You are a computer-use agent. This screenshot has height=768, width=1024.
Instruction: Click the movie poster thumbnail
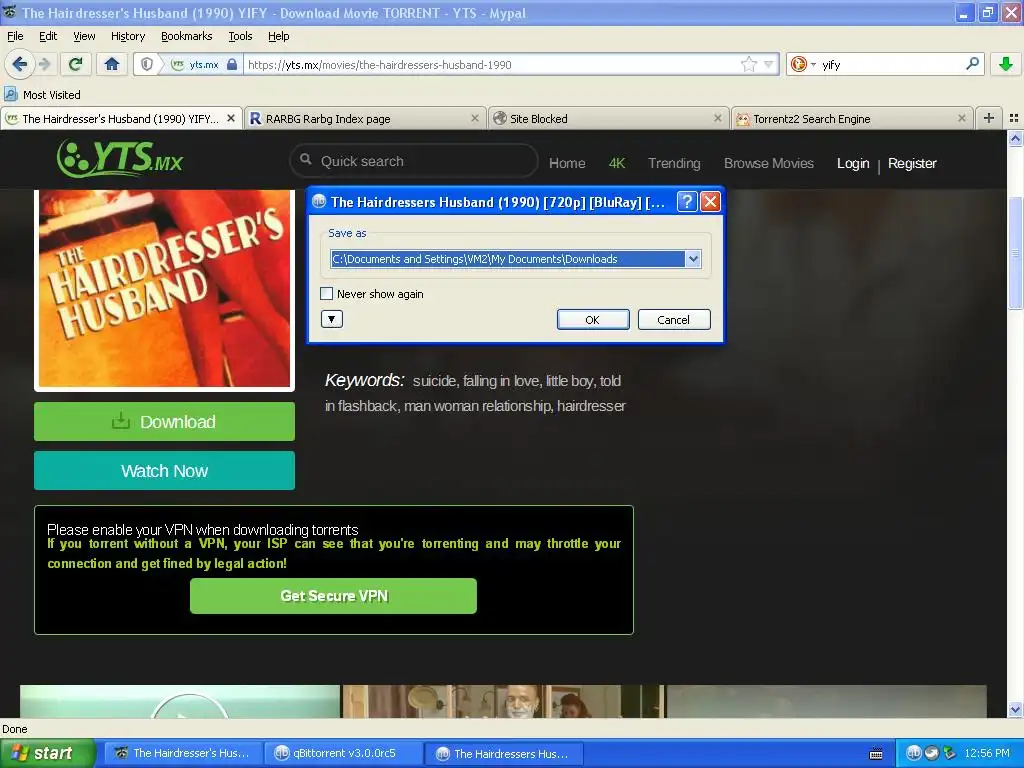(165, 289)
